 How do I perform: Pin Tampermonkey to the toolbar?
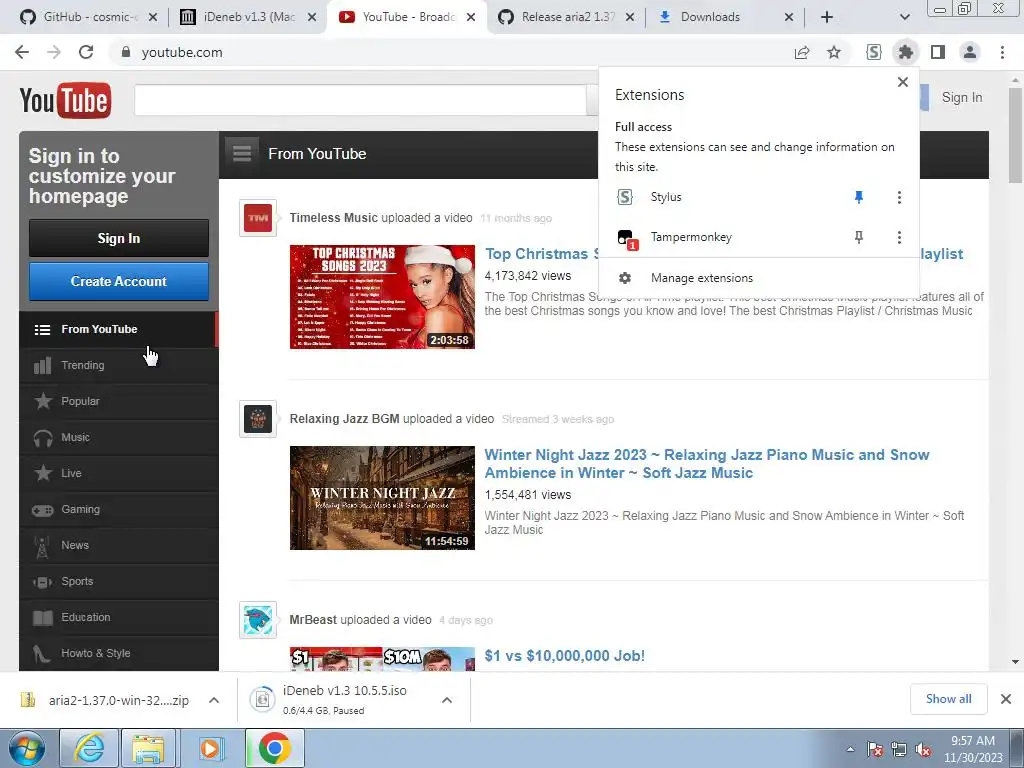click(859, 237)
